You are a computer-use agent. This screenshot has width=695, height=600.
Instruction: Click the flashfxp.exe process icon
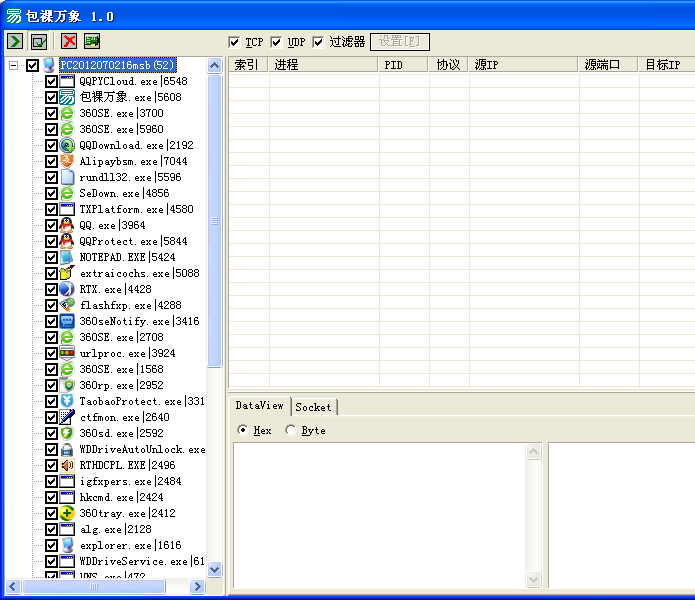coord(67,305)
